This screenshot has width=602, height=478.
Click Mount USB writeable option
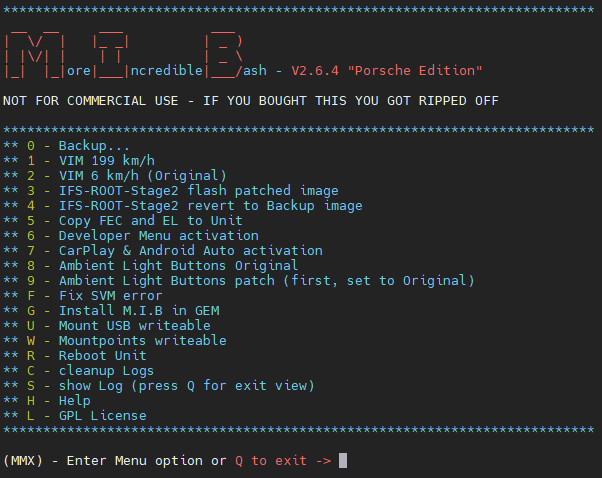click(134, 326)
